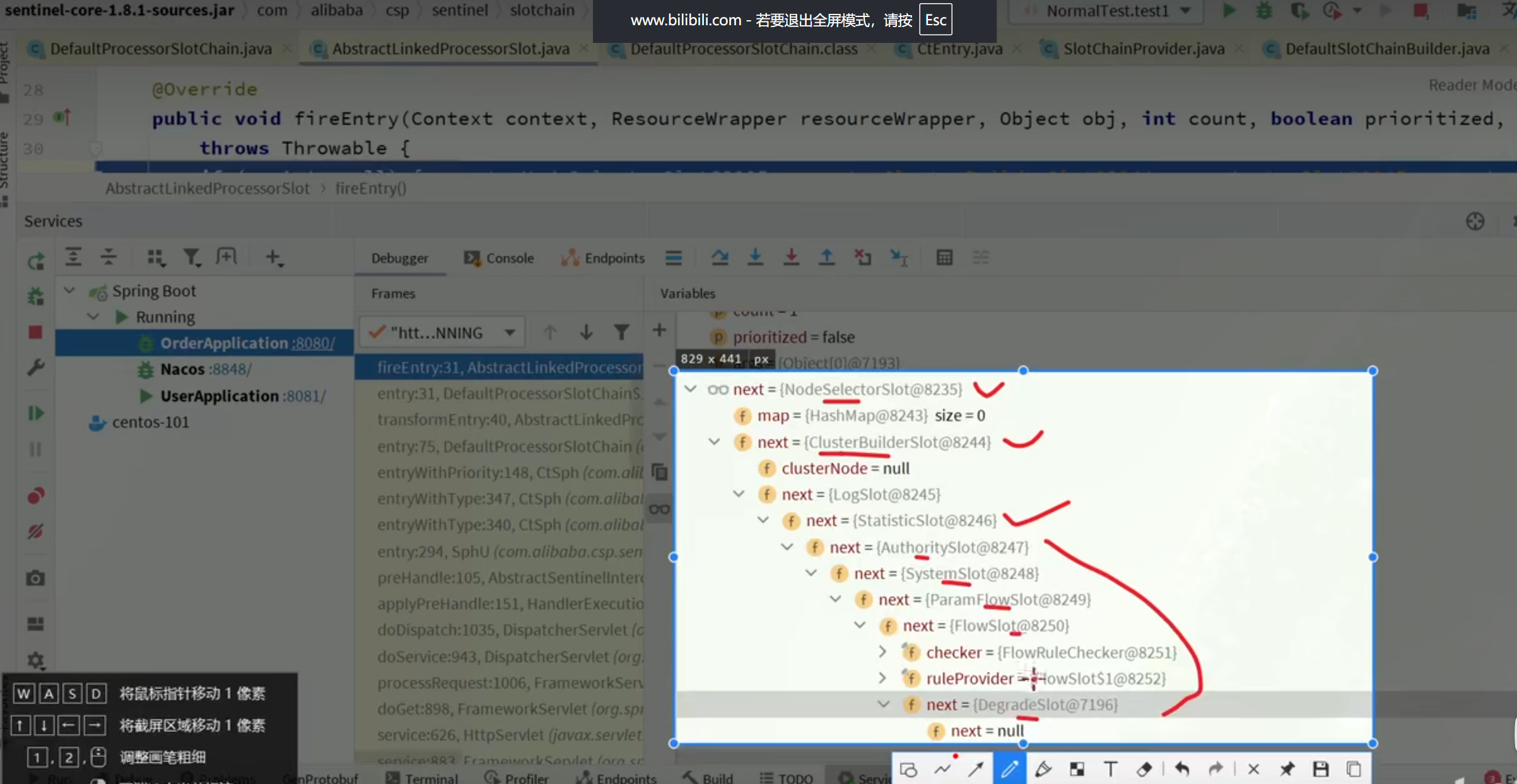1517x784 pixels.
Task: Toggle the highlighter marker tool
Action: pos(1043,769)
